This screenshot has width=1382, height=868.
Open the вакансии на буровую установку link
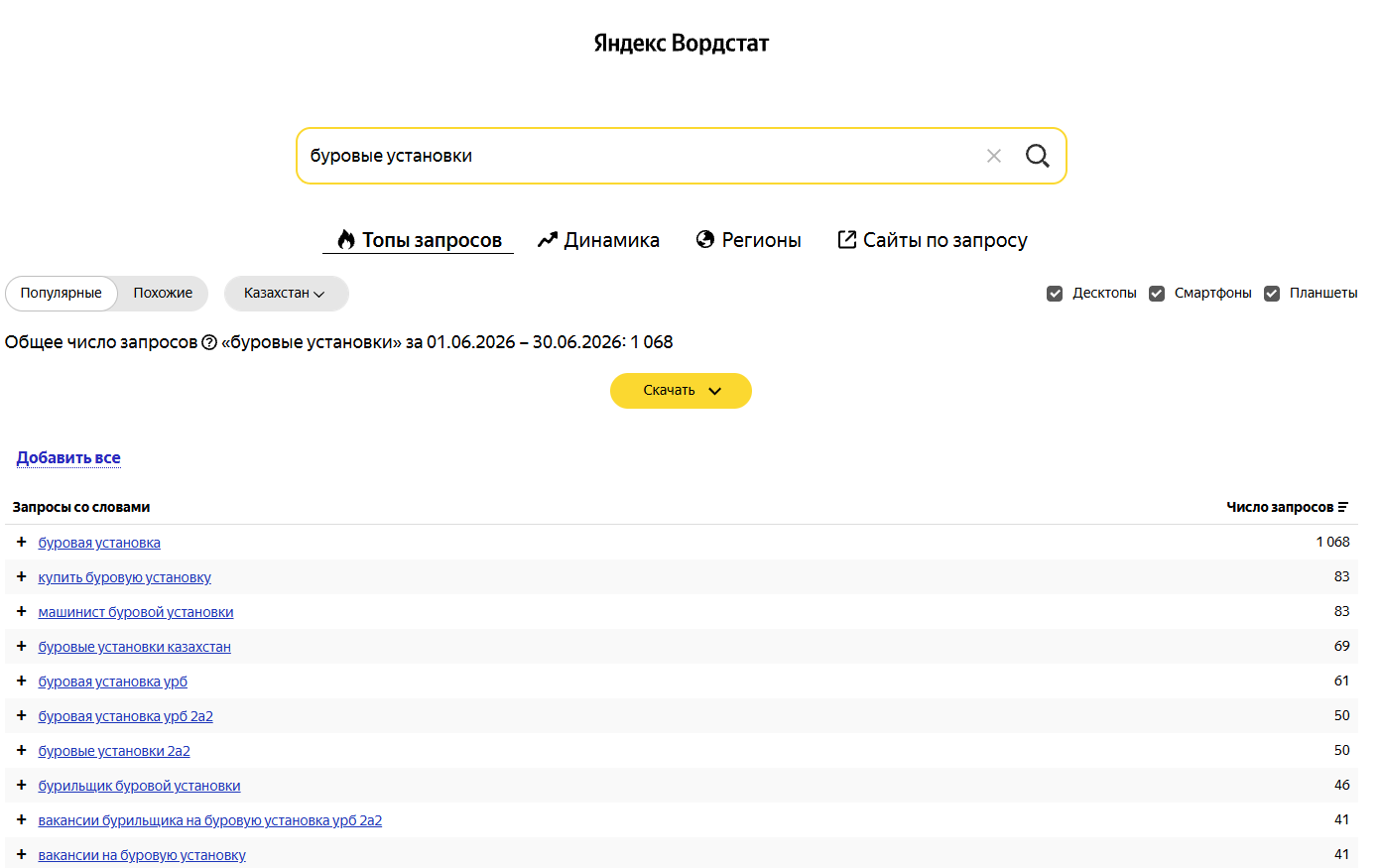pos(142,855)
